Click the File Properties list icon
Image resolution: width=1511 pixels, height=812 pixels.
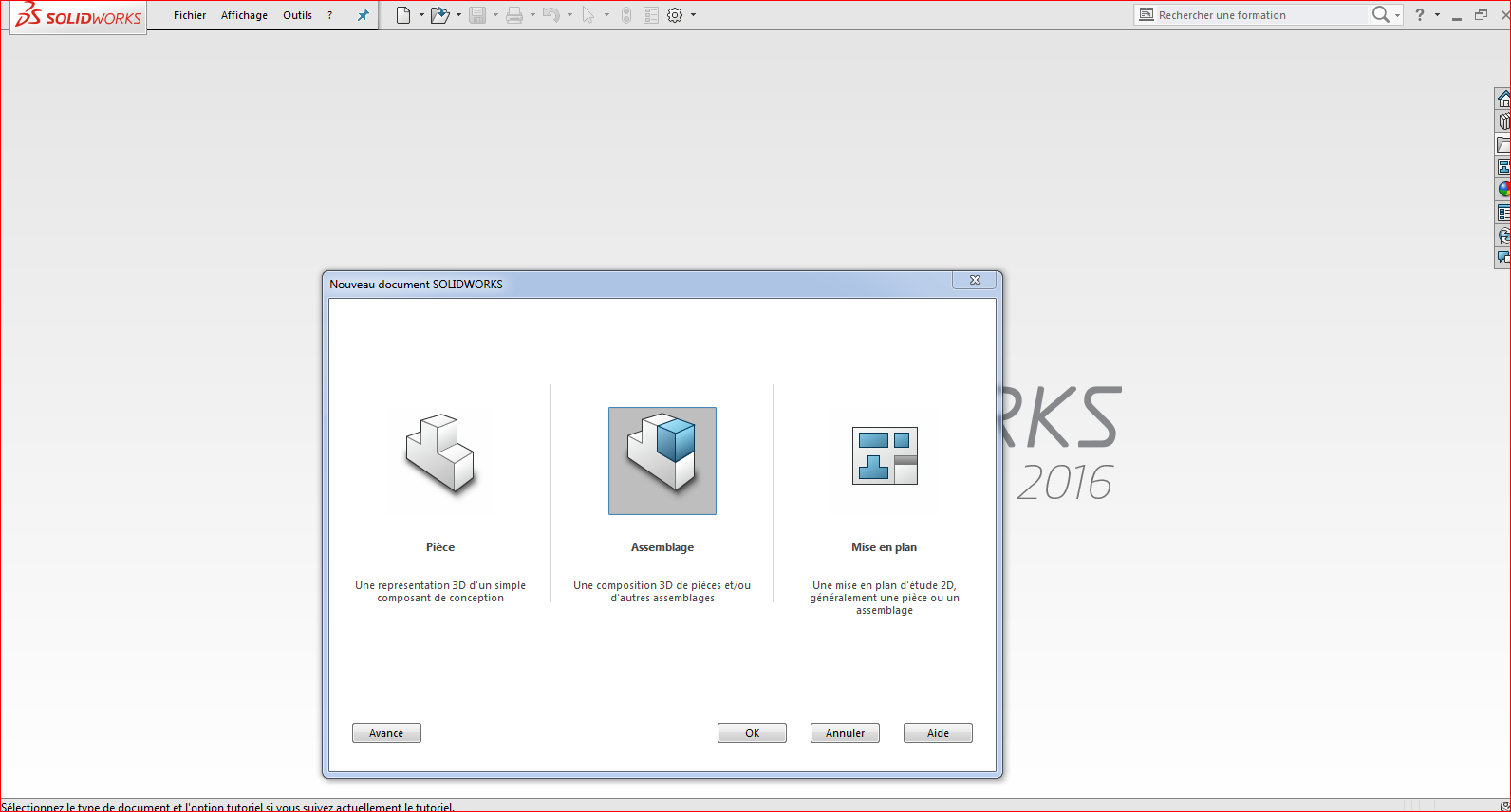coord(651,15)
